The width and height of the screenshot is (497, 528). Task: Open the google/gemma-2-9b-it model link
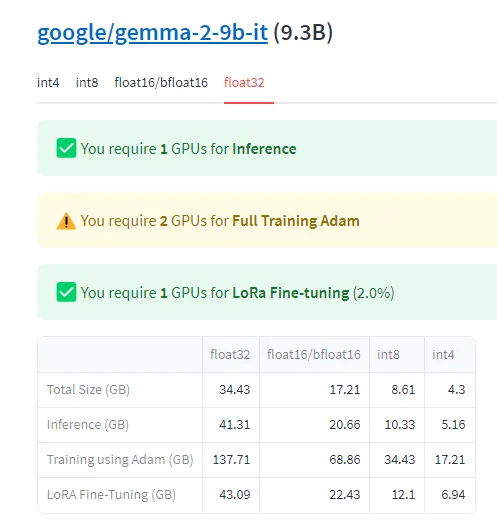click(x=153, y=33)
